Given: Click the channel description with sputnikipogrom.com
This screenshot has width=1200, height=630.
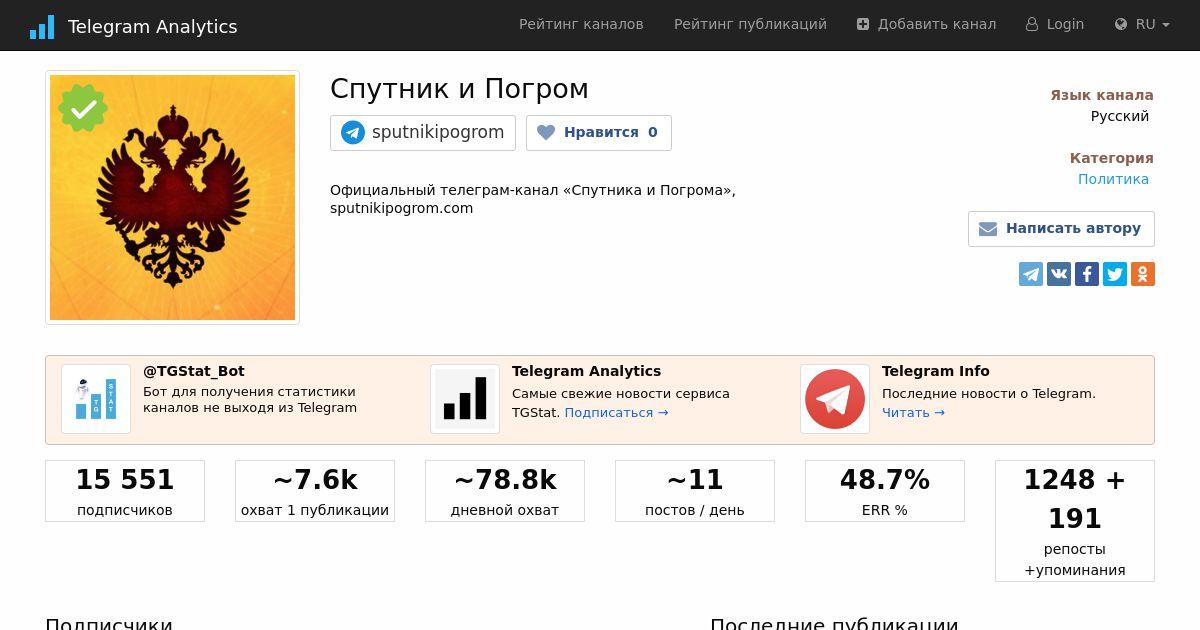Looking at the screenshot, I should click(533, 199).
